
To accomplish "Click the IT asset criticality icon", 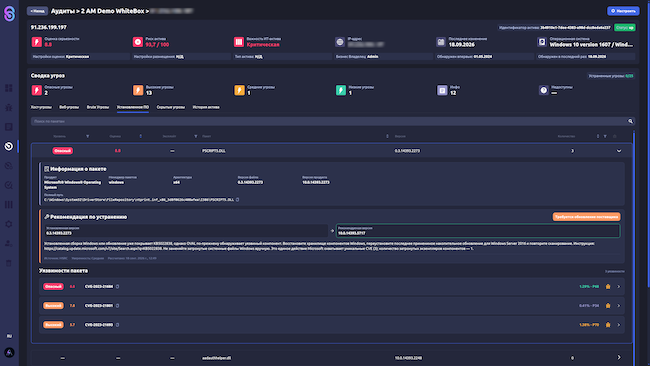I will (x=239, y=42).
